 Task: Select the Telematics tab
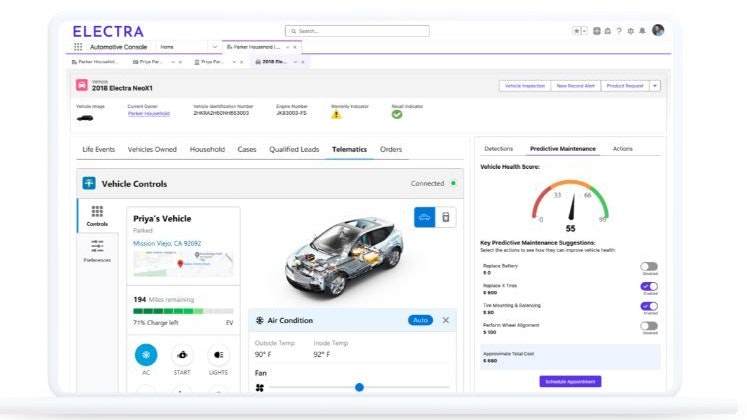pyautogui.click(x=349, y=149)
